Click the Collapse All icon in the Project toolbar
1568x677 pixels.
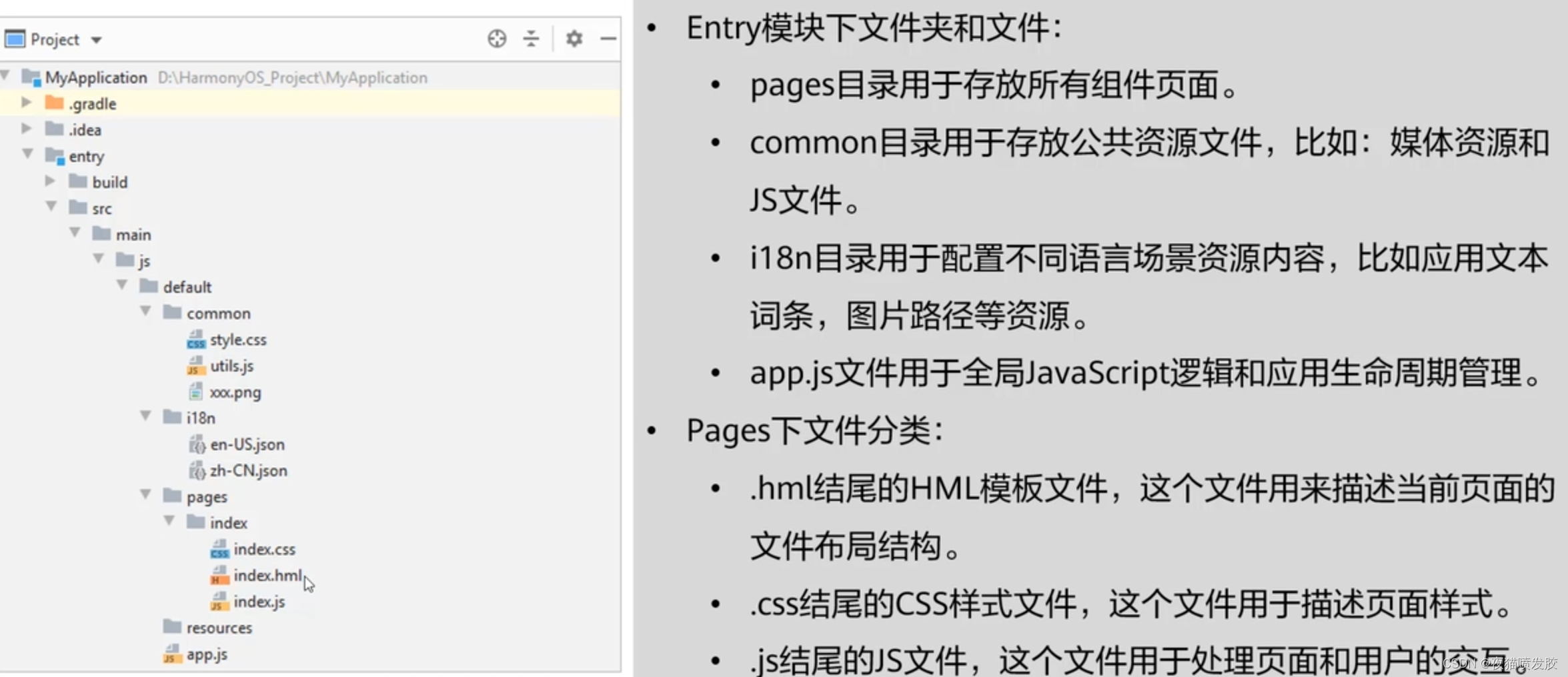tap(531, 39)
